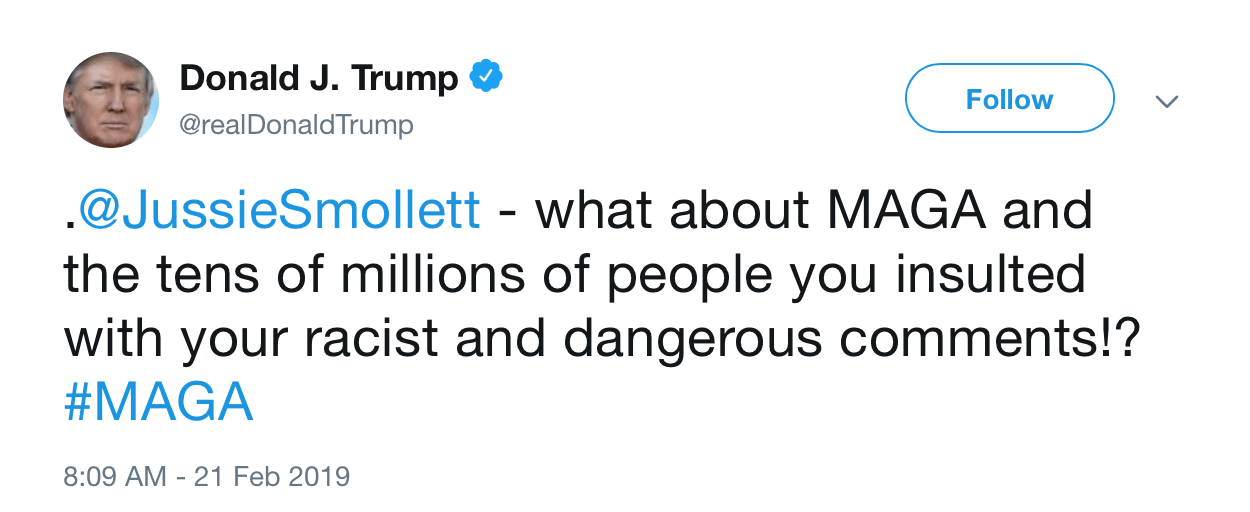Screen dimensions: 1250x512
Task: Open the @JussieSmollett mention link
Action: [x=278, y=213]
